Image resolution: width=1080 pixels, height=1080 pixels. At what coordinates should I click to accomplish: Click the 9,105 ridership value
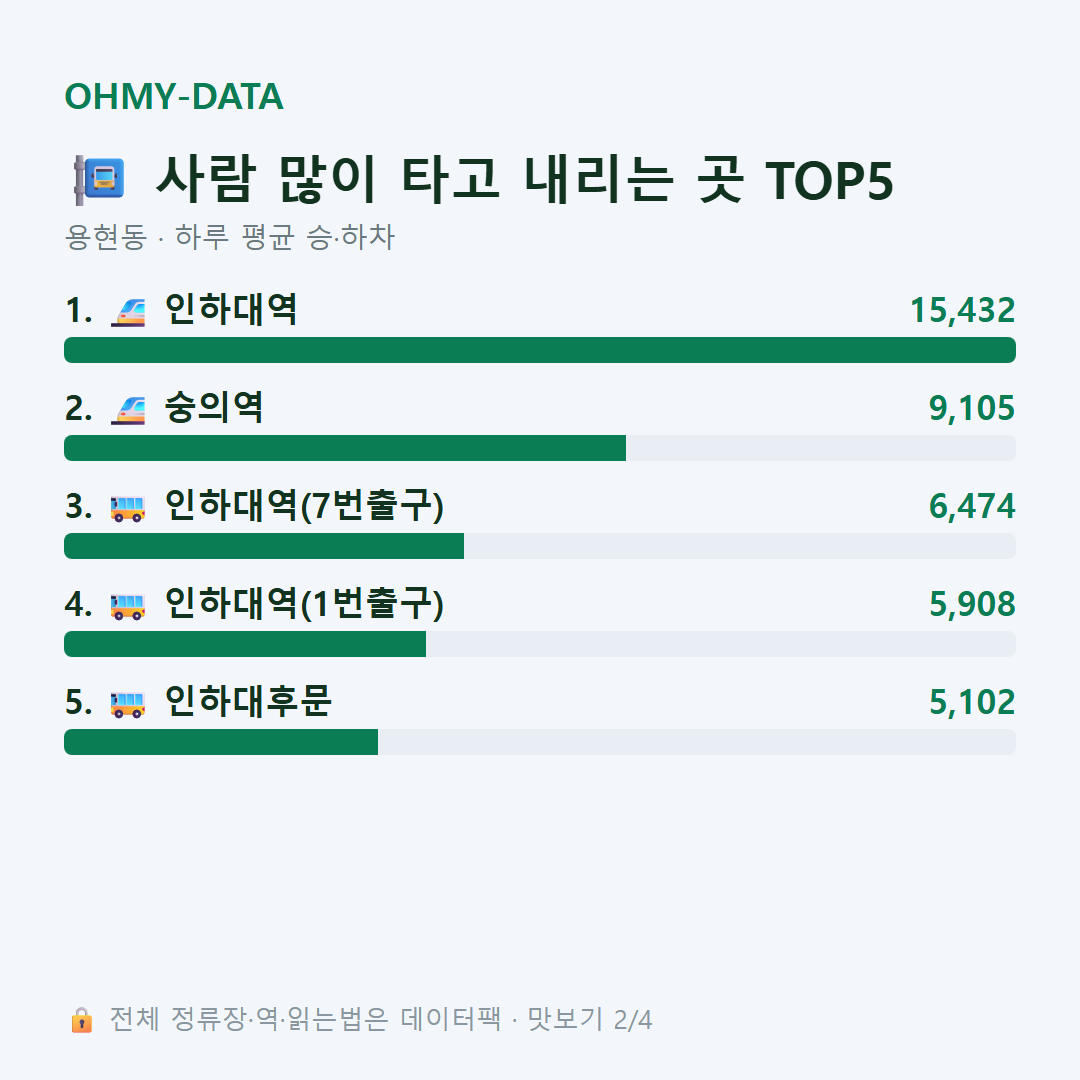972,408
